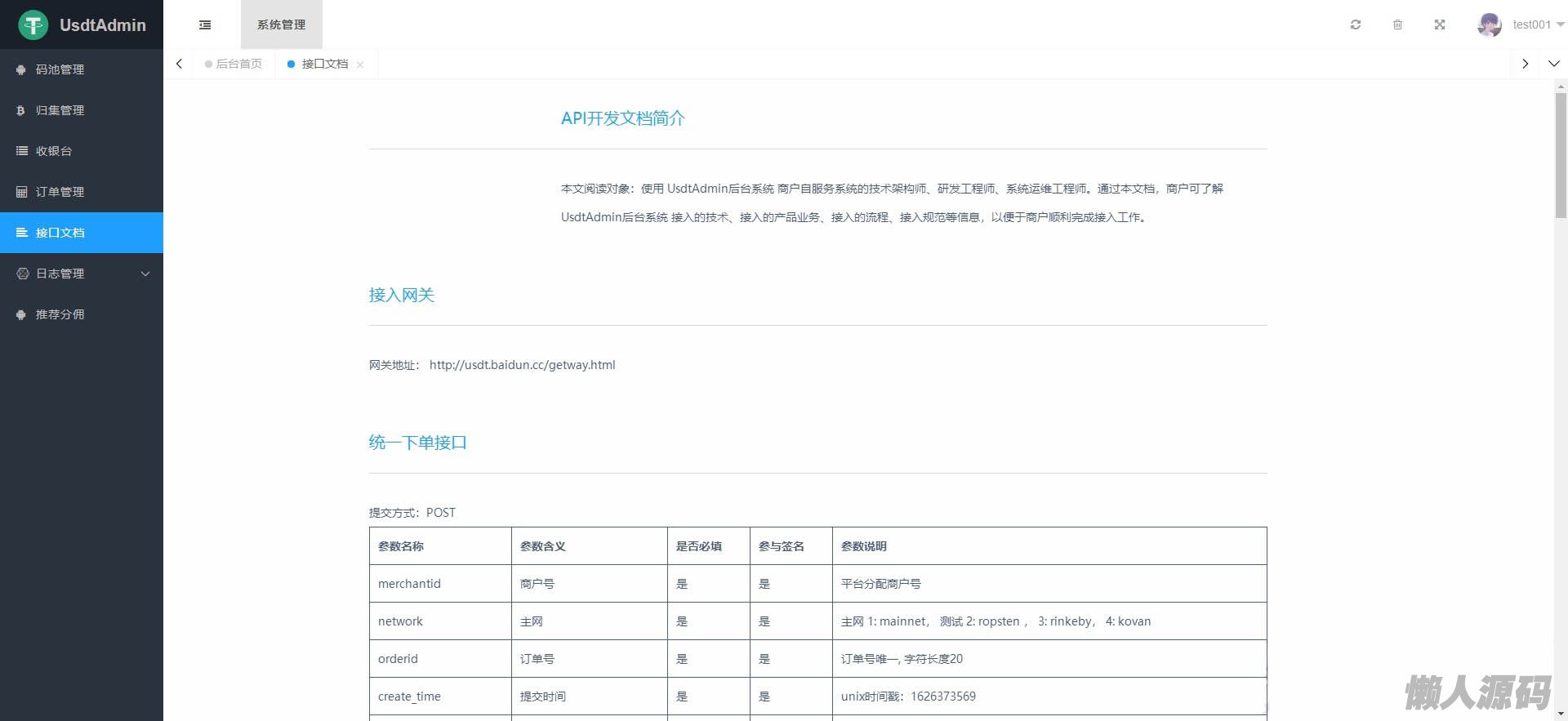Open the tab operations dropdown chevron
Image resolution: width=1568 pixels, height=721 pixels.
click(x=1553, y=64)
